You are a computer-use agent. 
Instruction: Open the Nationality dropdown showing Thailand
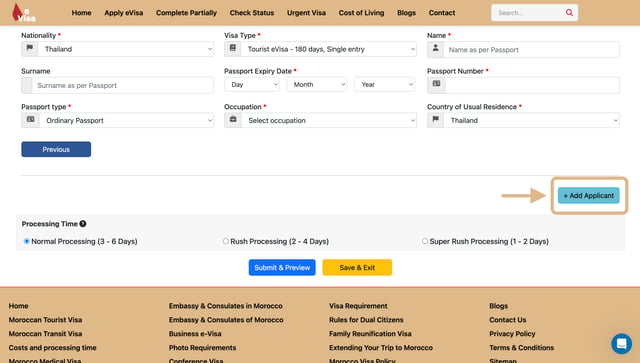tap(126, 49)
